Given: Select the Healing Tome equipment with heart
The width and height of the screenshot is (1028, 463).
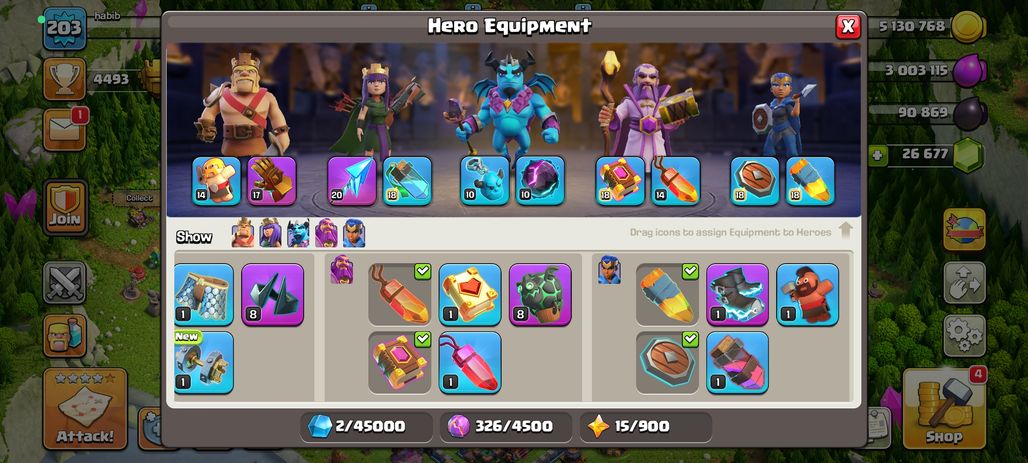Looking at the screenshot, I should (470, 294).
